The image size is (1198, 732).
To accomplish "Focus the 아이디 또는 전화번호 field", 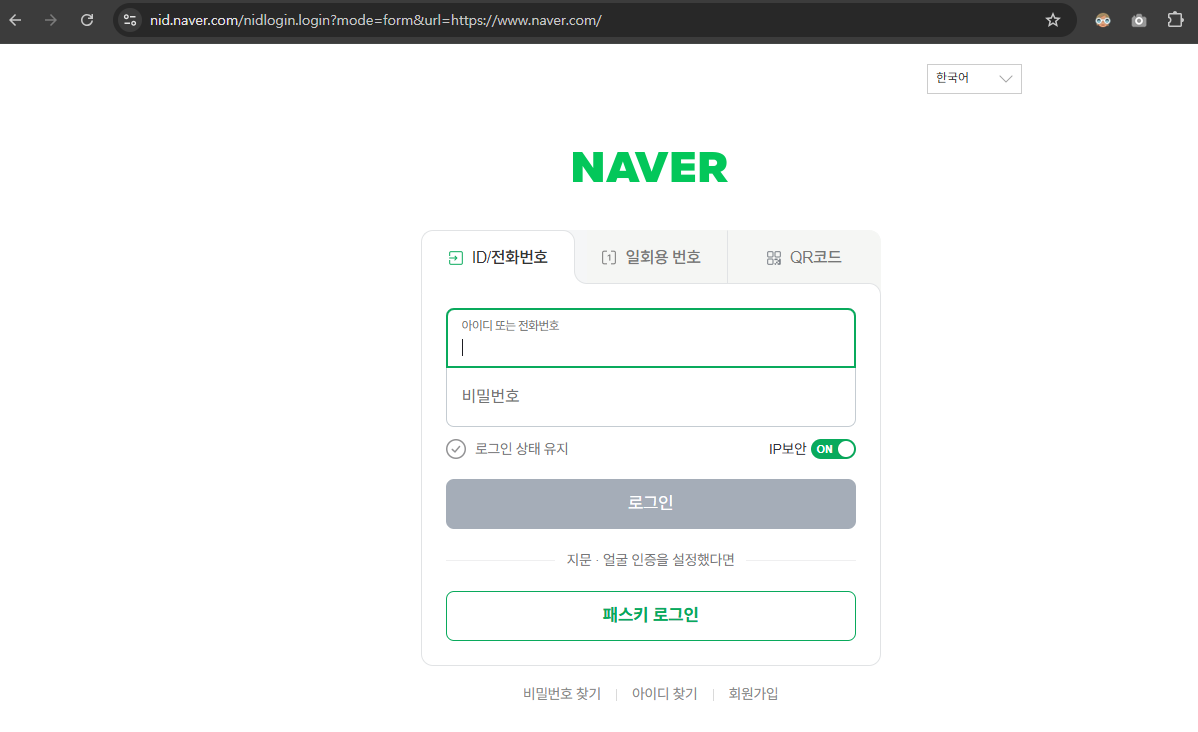I will (651, 338).
